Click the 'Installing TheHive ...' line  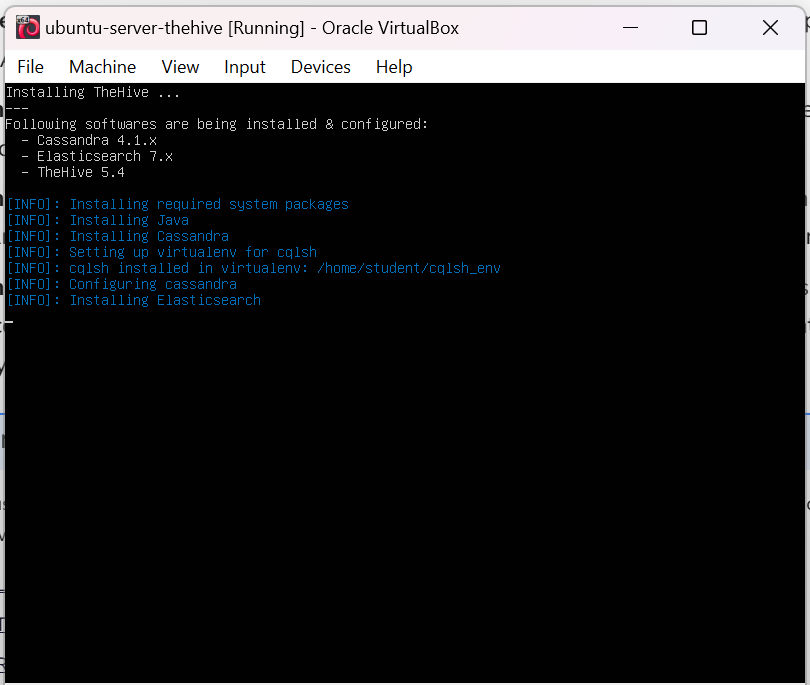point(93,92)
